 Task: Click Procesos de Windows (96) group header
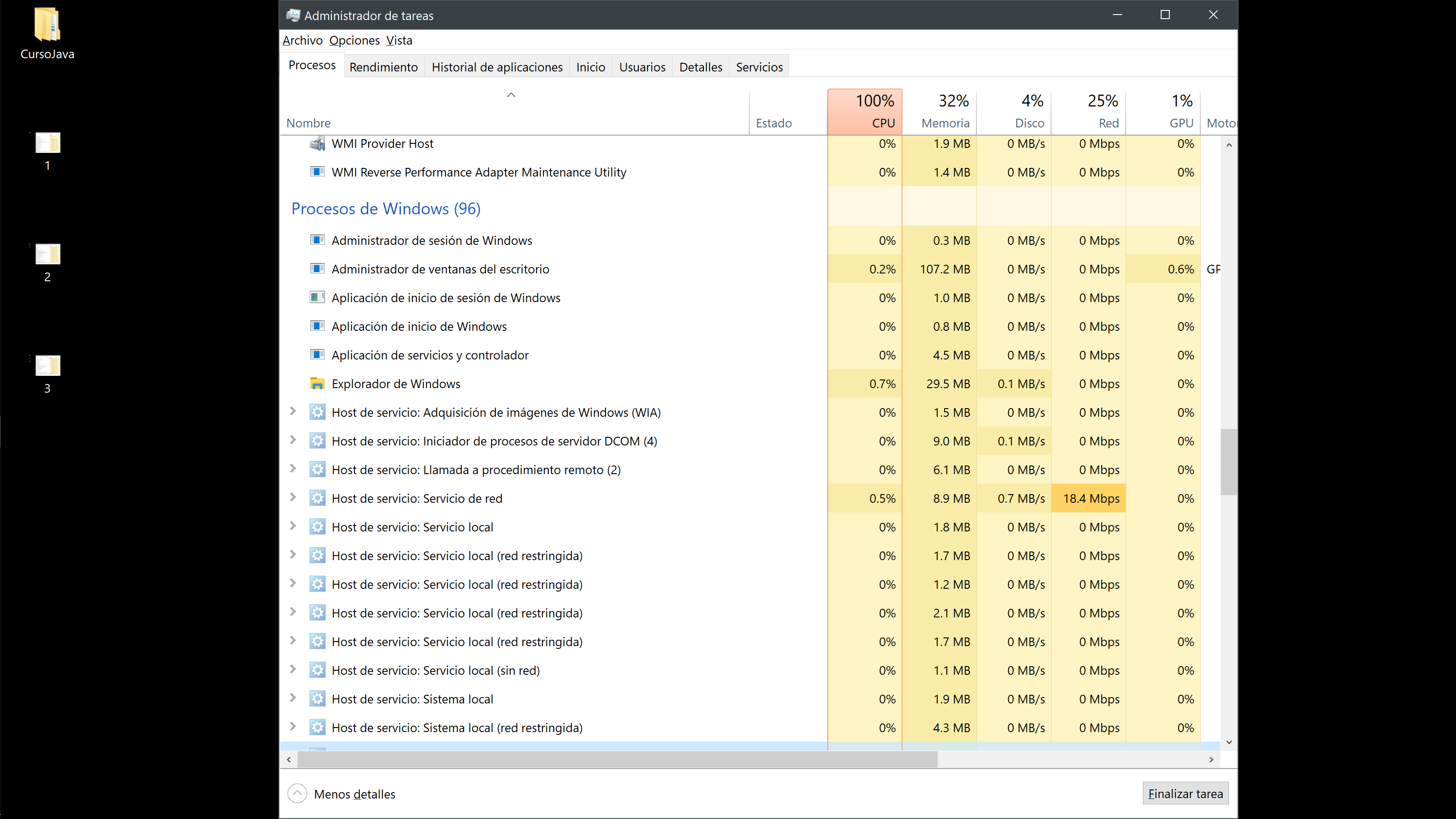click(385, 208)
